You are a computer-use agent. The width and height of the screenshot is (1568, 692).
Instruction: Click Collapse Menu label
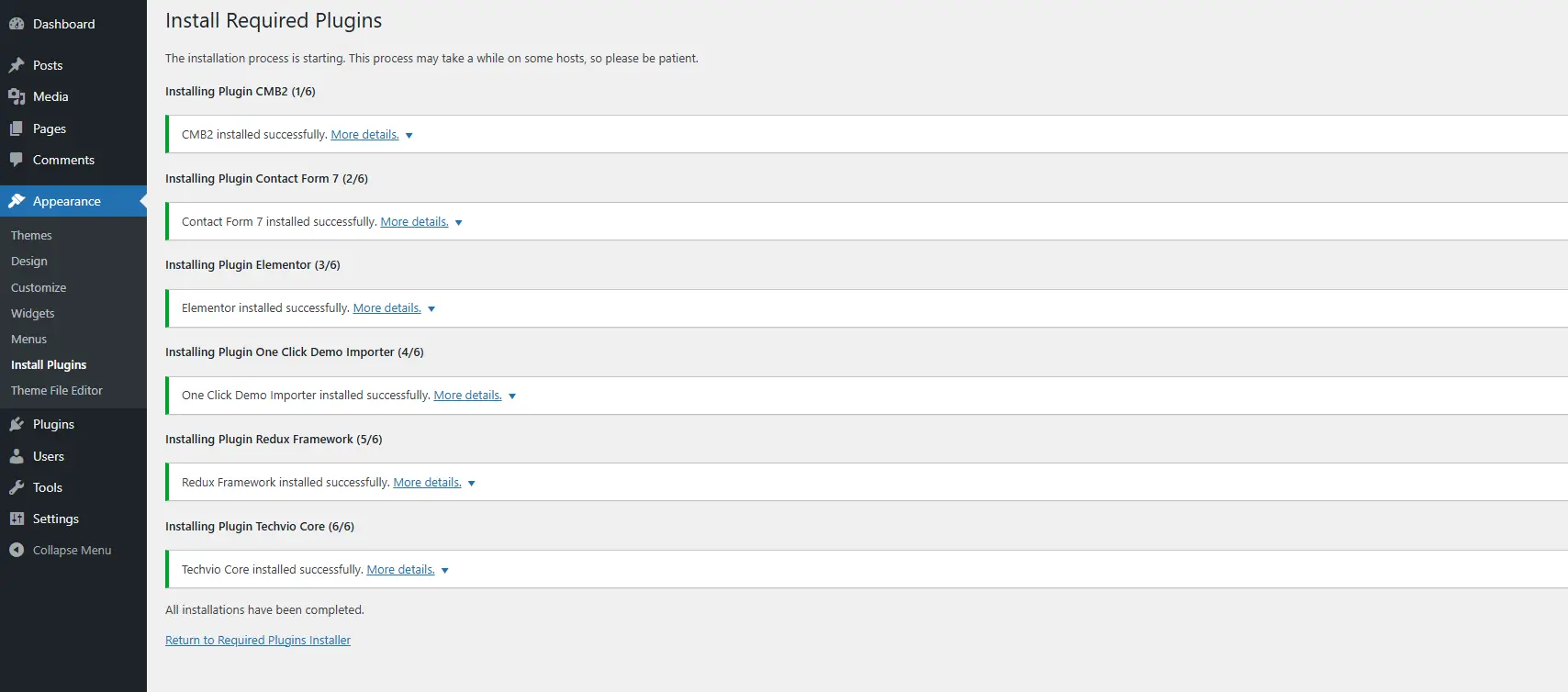pos(72,550)
